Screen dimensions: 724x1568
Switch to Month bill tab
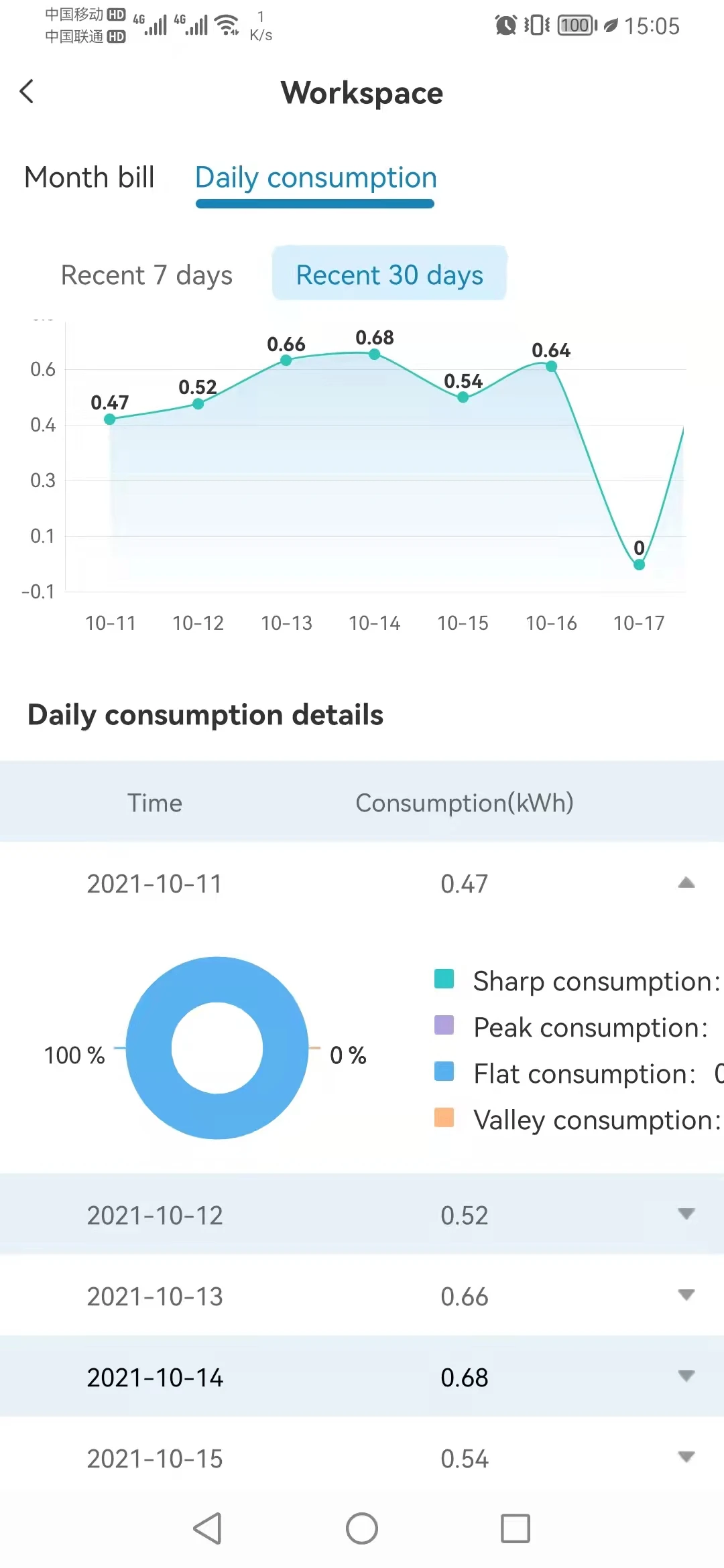click(x=89, y=178)
